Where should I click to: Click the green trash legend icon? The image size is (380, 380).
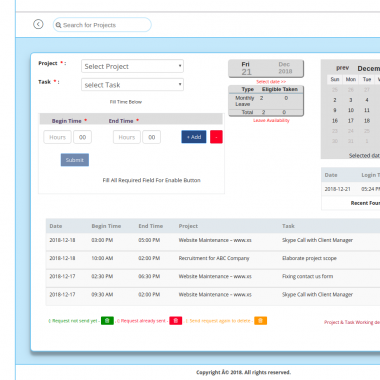point(107,321)
